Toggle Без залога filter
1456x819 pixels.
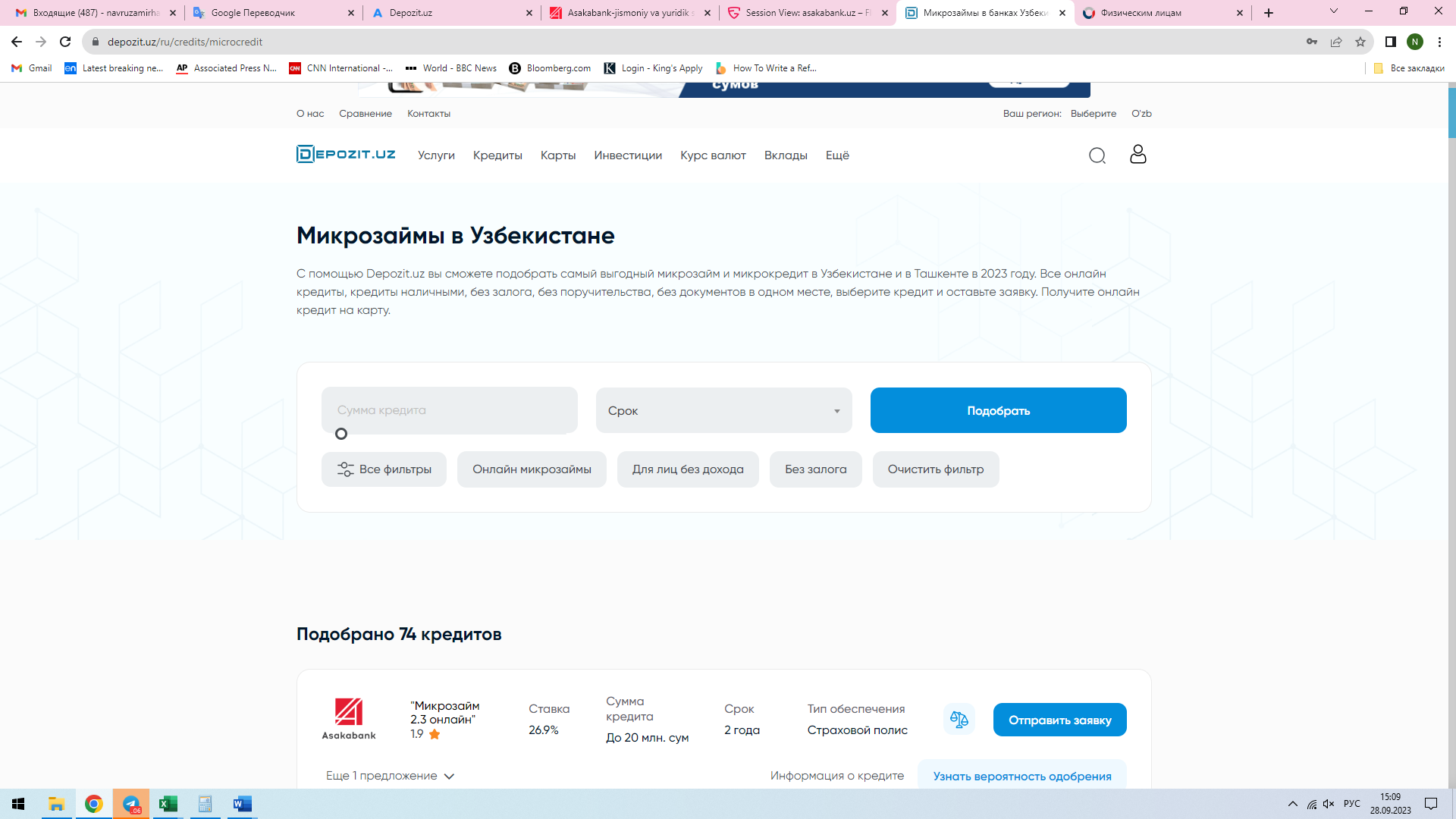(815, 469)
